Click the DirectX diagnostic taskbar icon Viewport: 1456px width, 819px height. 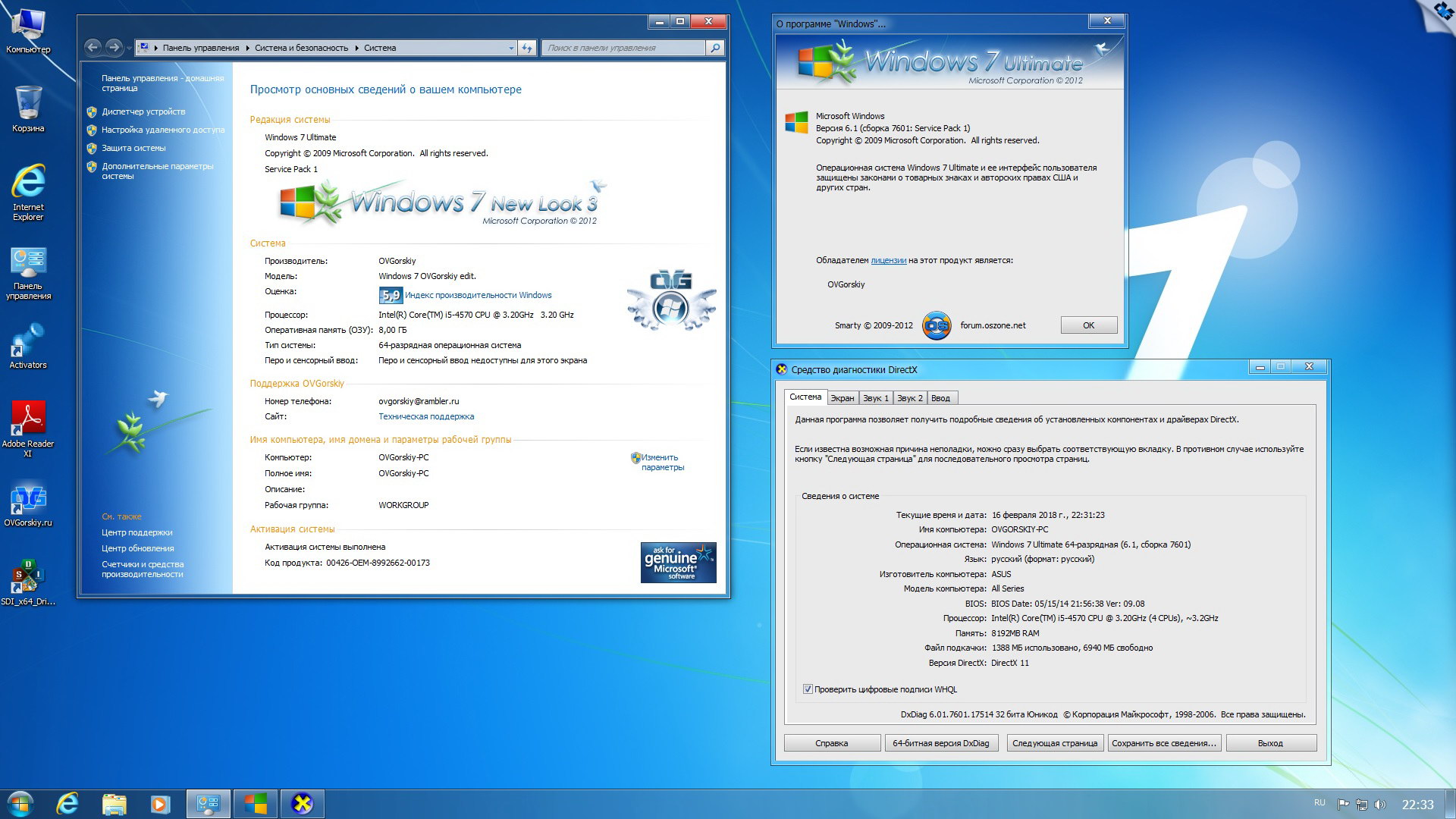[303, 804]
